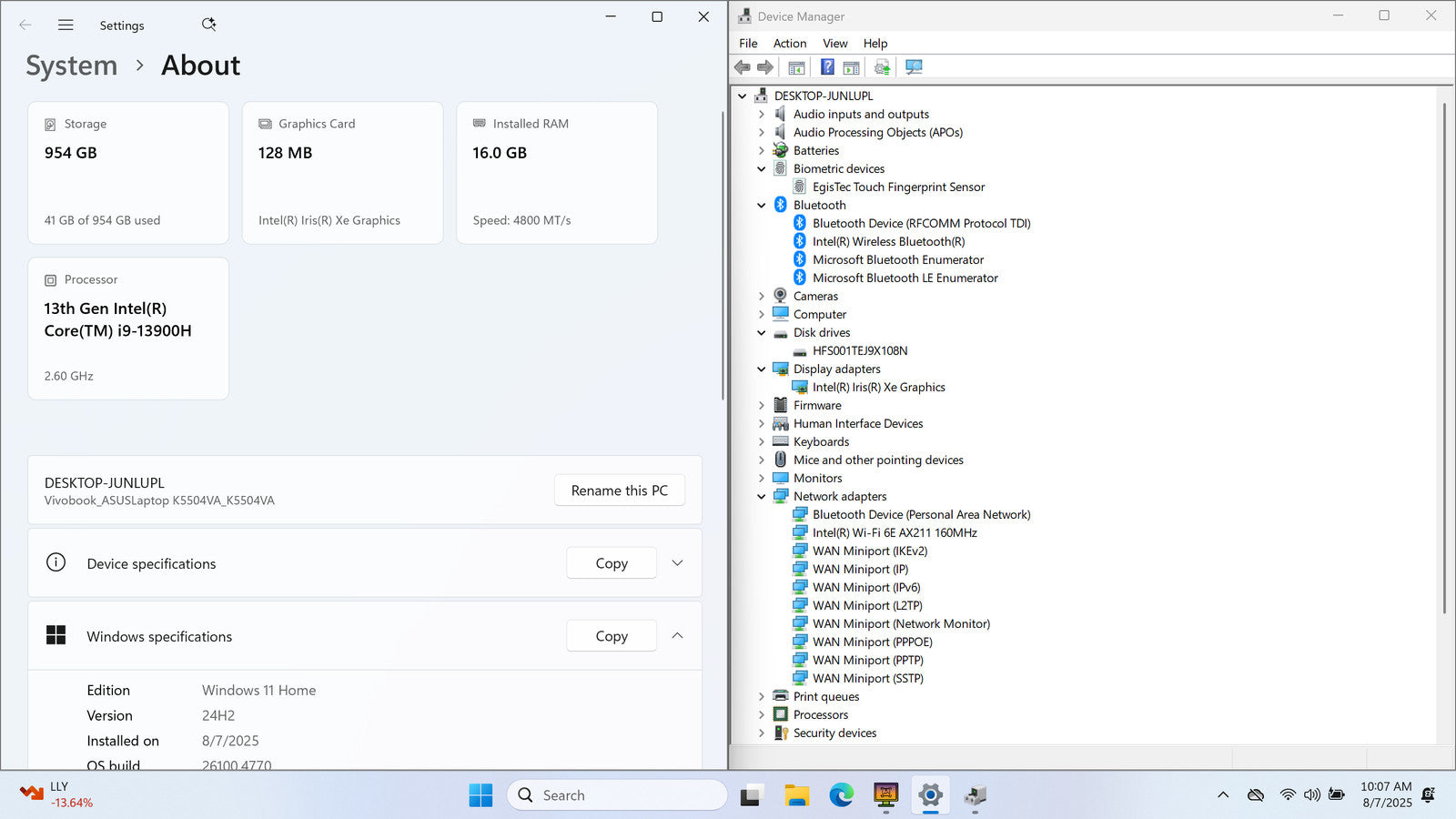This screenshot has height=819, width=1456.
Task: Collapse the Windows specifications section
Action: pos(677,636)
